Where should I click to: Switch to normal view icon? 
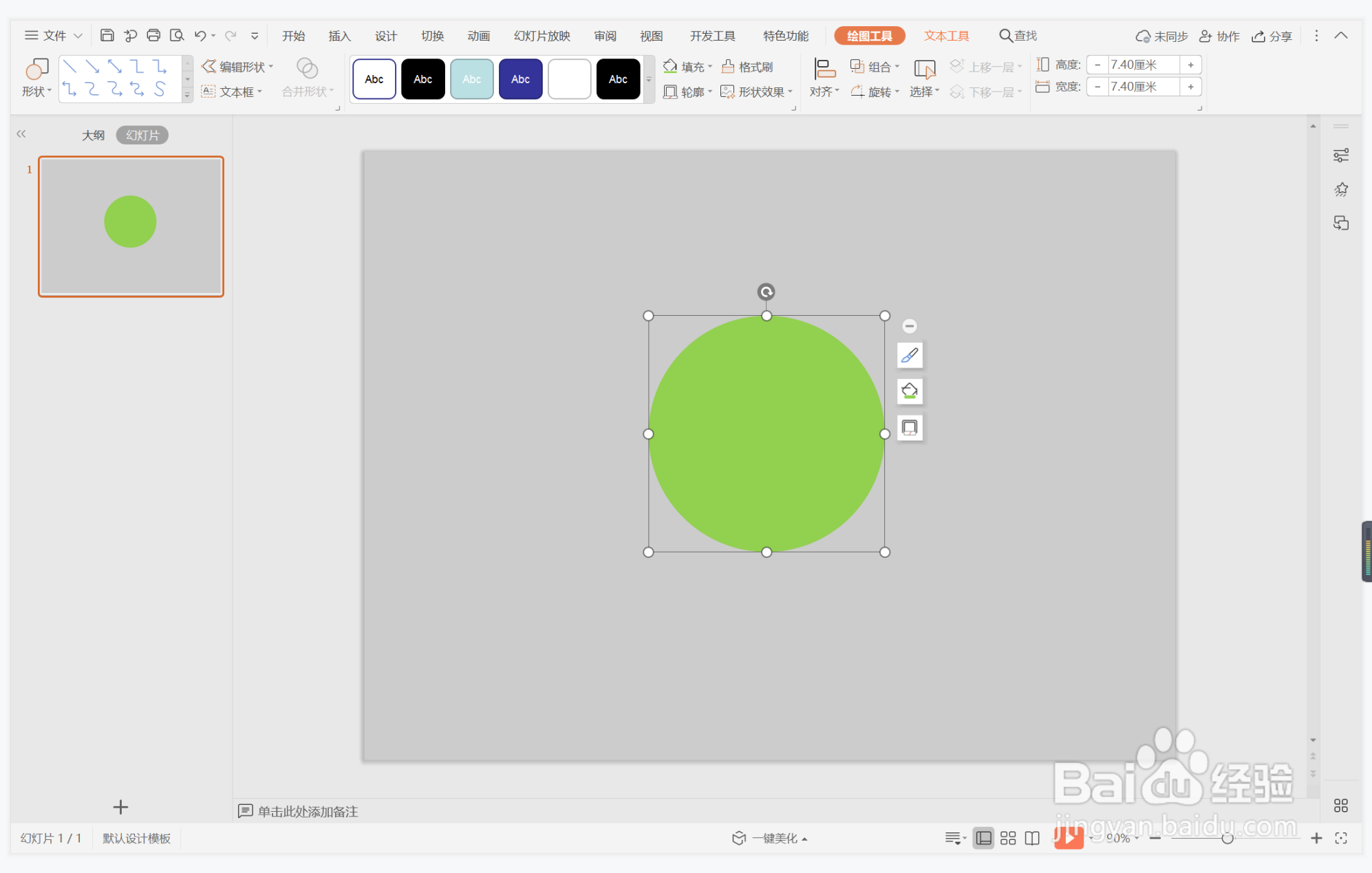[x=984, y=838]
